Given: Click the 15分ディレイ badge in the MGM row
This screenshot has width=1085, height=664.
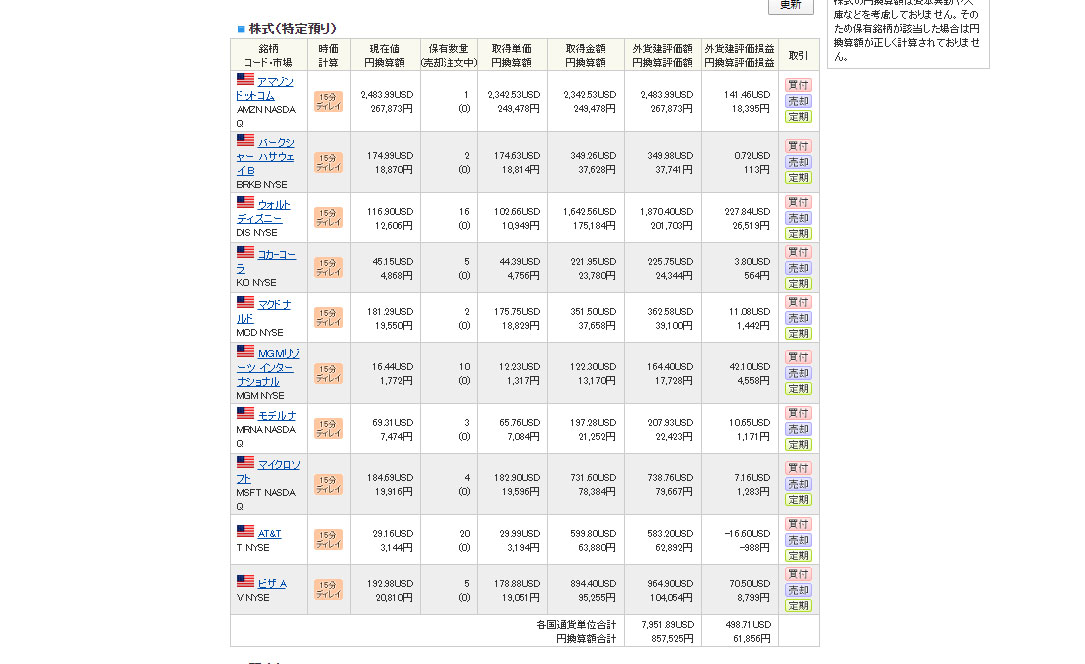Looking at the screenshot, I should click(328, 374).
